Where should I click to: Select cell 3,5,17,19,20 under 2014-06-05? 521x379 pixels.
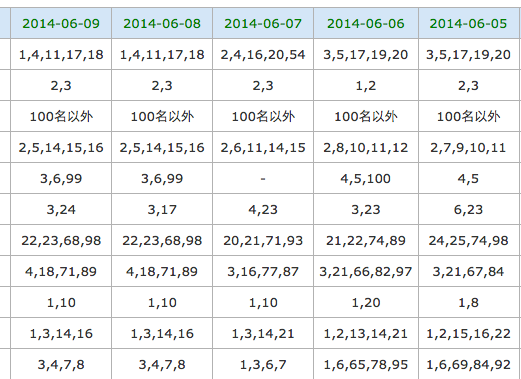point(468,54)
